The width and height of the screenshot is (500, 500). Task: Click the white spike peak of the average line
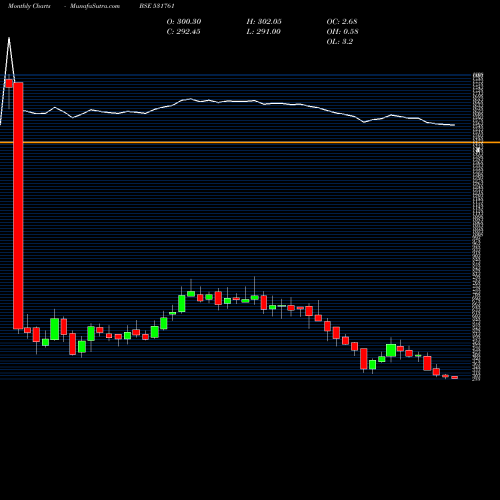(9, 38)
